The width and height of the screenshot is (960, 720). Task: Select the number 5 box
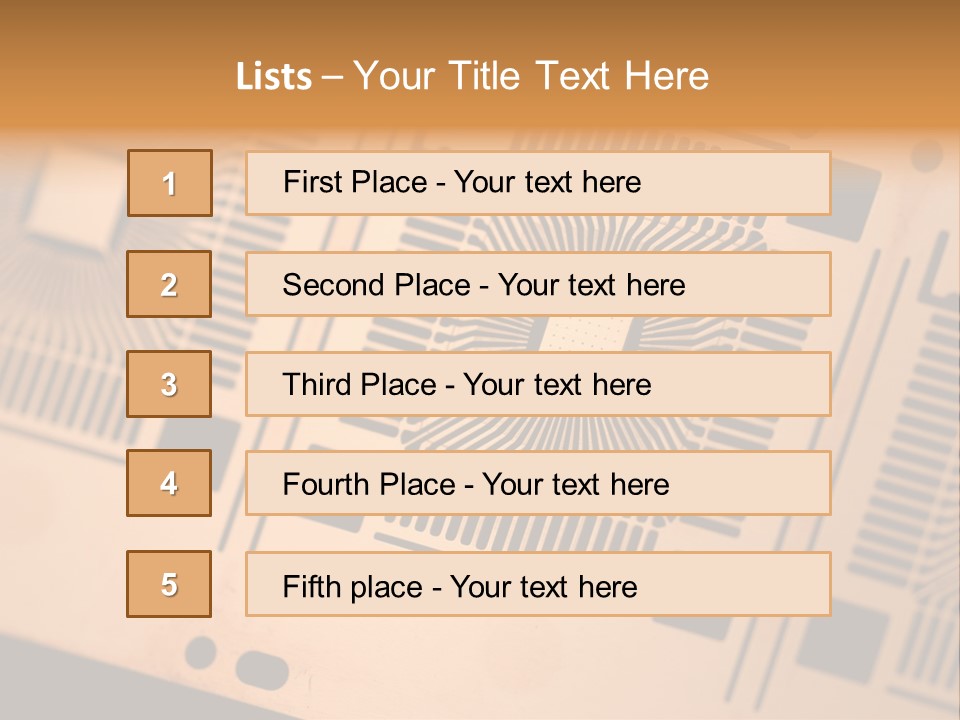click(x=169, y=584)
